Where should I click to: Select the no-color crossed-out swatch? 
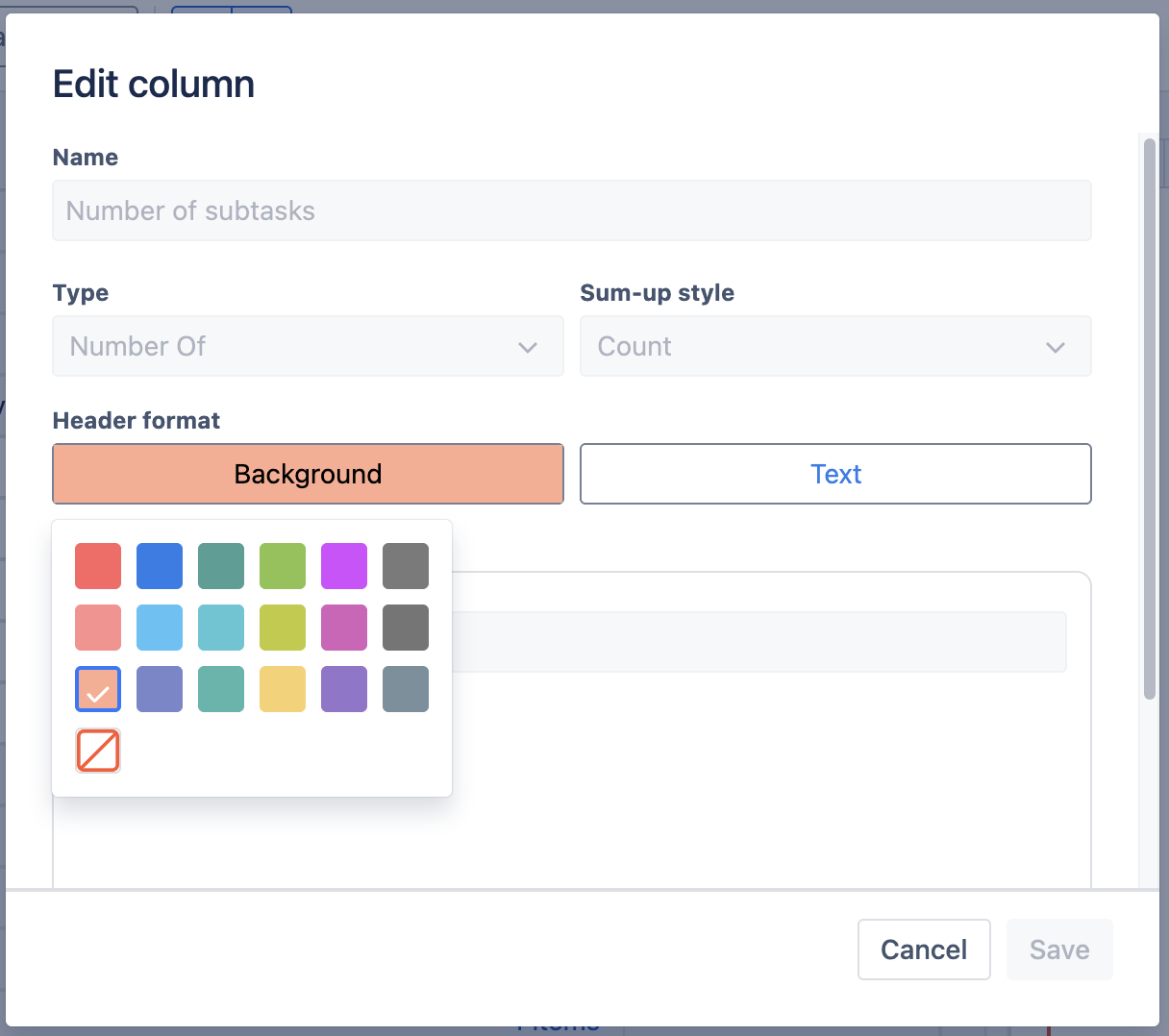(98, 751)
